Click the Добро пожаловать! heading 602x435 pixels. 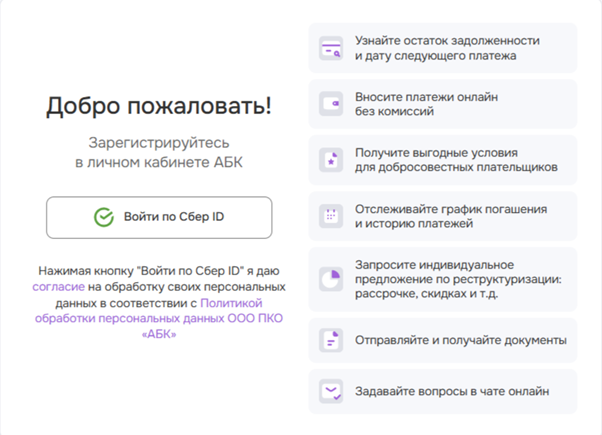[x=159, y=106]
